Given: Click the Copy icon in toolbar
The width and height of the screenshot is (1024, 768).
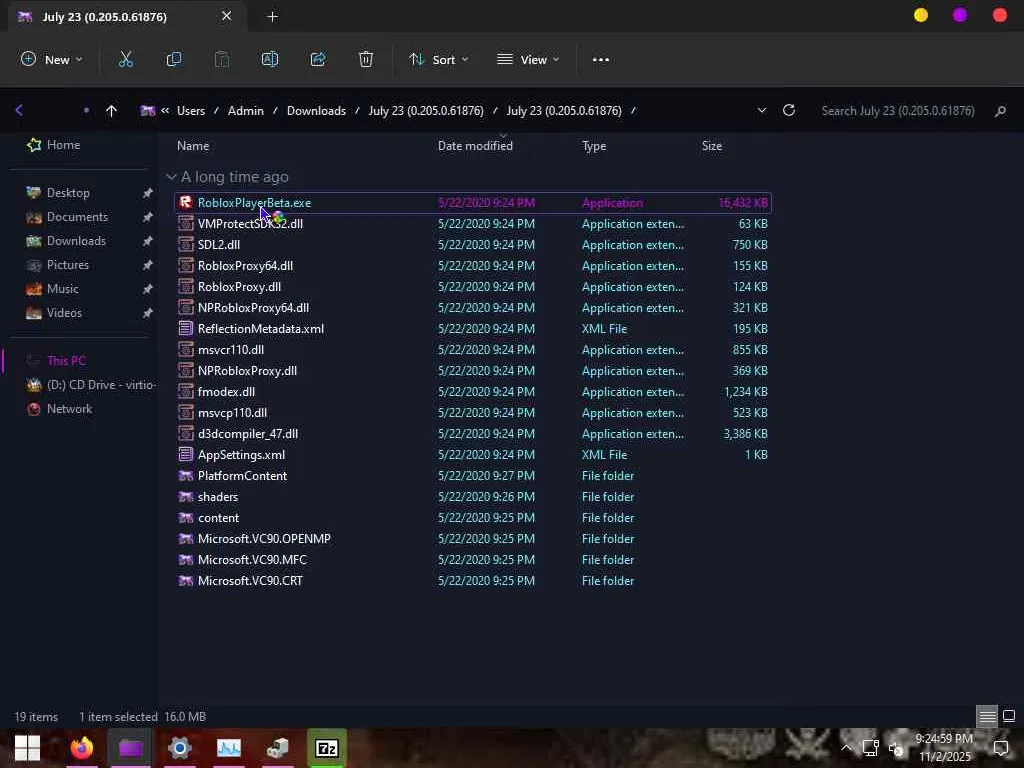Looking at the screenshot, I should (x=174, y=59).
